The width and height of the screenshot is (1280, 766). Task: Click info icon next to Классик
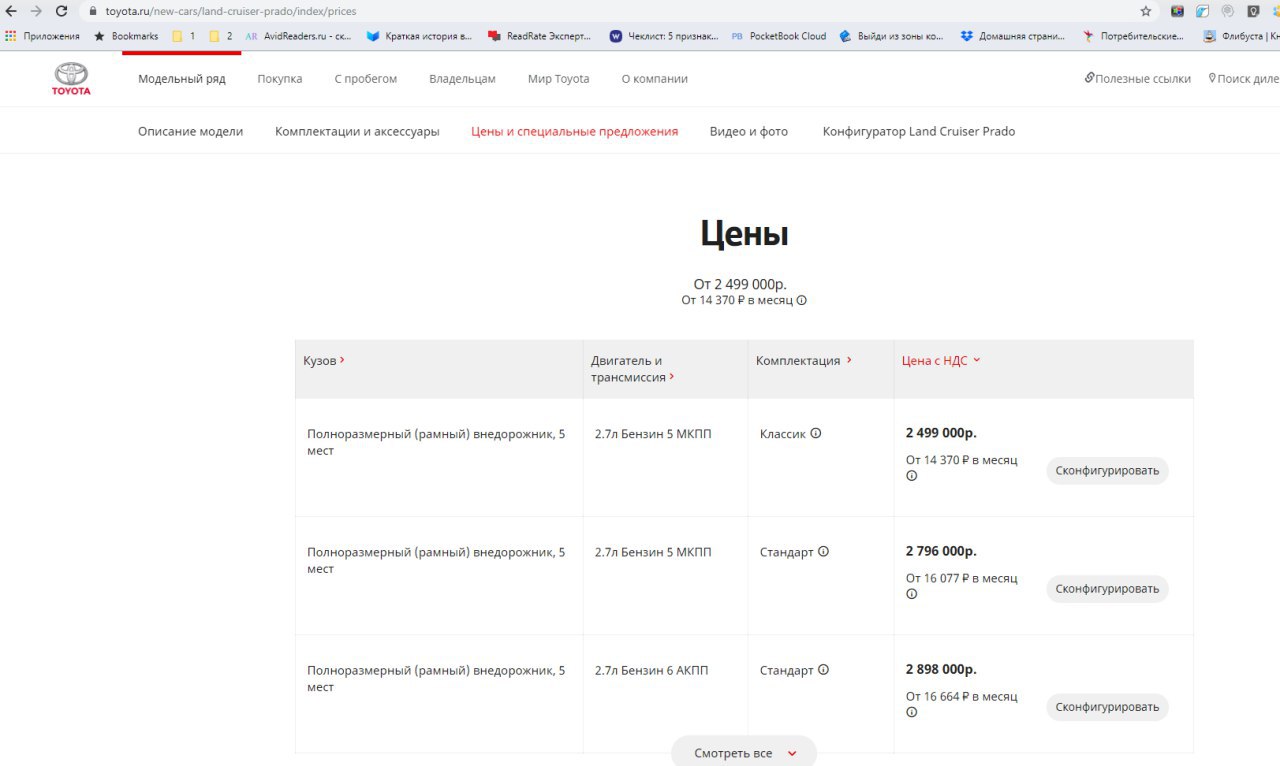pyautogui.click(x=816, y=433)
